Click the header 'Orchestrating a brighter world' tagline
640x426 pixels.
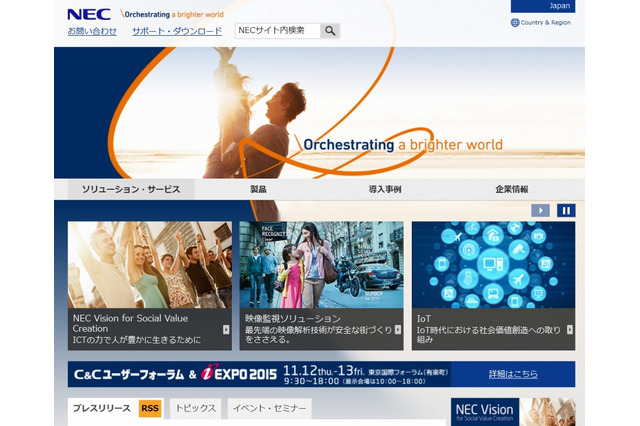click(x=174, y=15)
